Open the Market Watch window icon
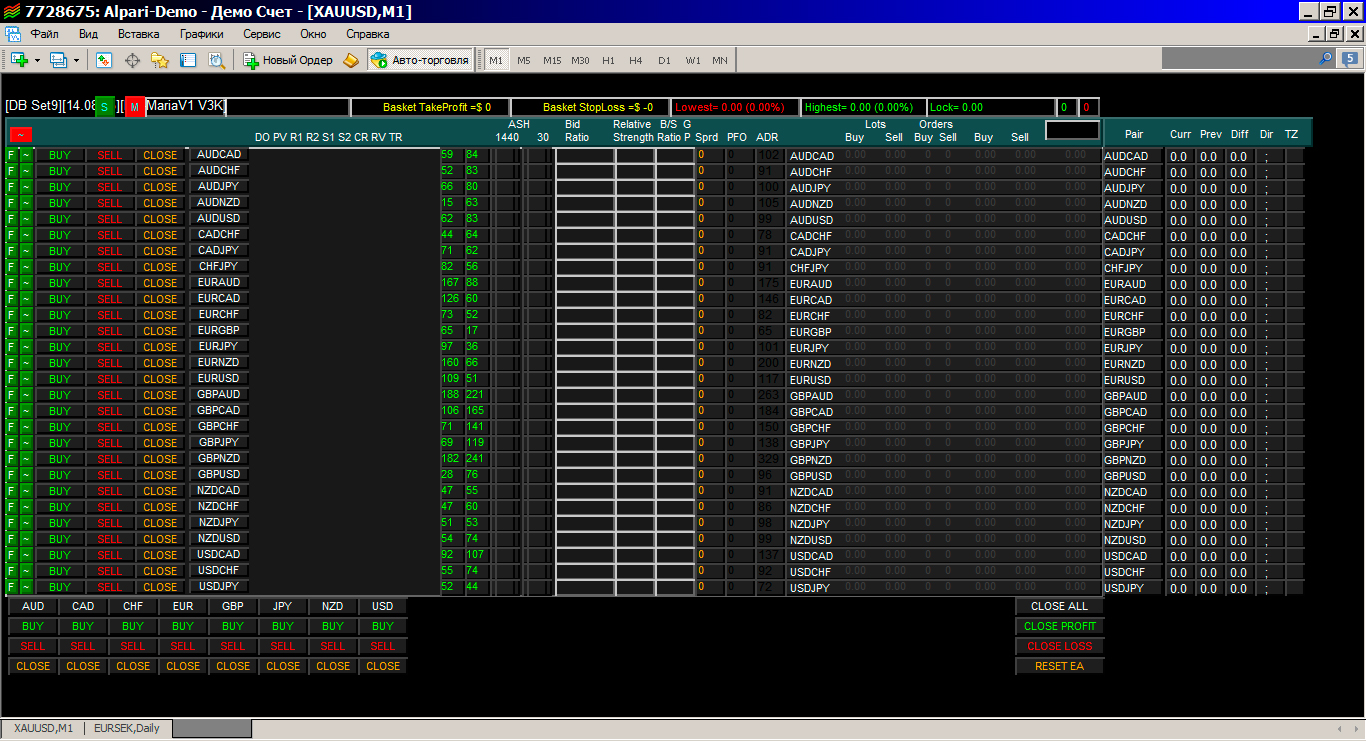Image resolution: width=1366 pixels, height=741 pixels. [x=104, y=60]
